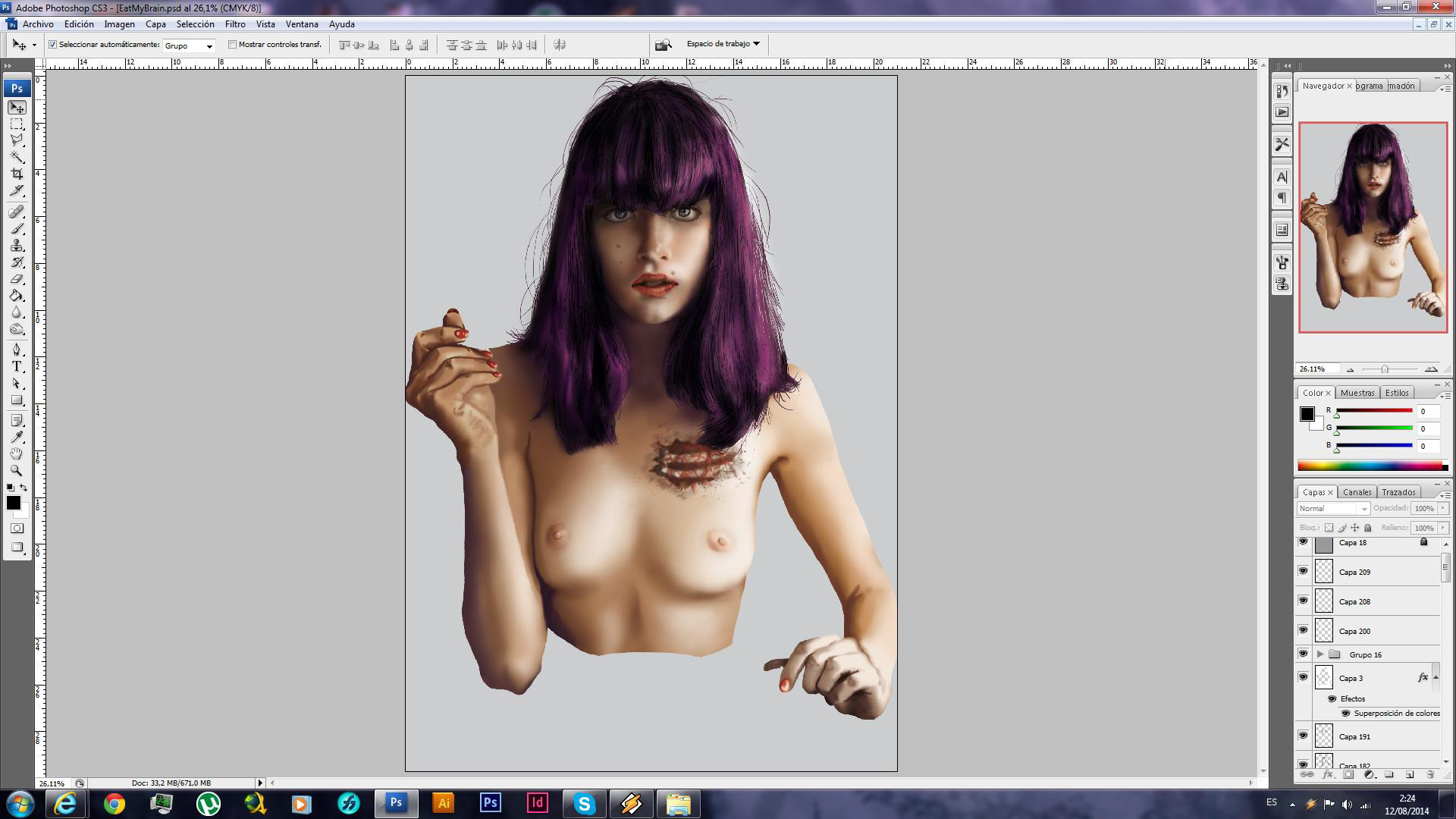Viewport: 1456px width, 819px height.
Task: Click the add layer mask icon
Action: (1348, 774)
